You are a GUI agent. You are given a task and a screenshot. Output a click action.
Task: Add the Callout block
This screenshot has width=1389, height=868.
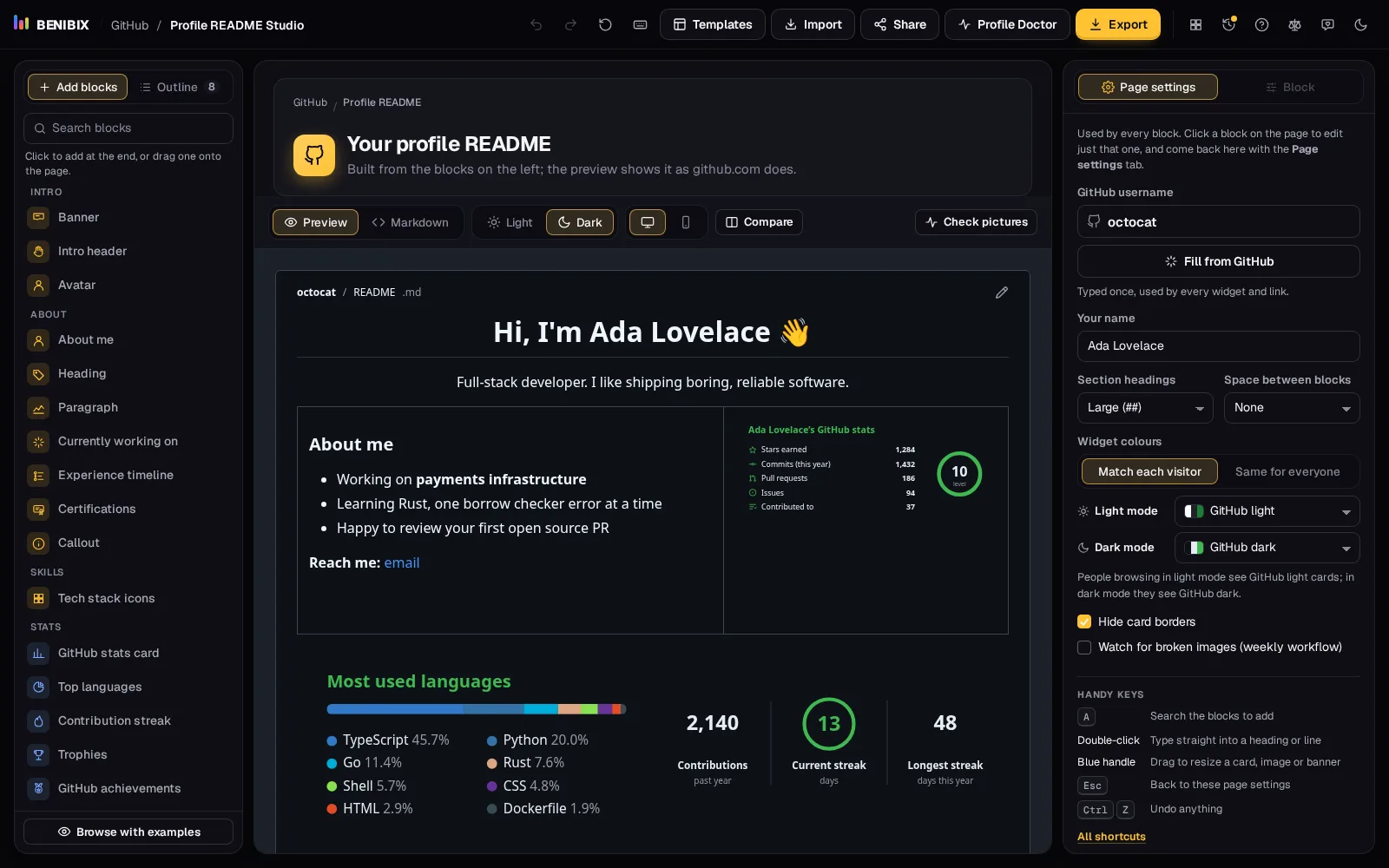(128, 542)
